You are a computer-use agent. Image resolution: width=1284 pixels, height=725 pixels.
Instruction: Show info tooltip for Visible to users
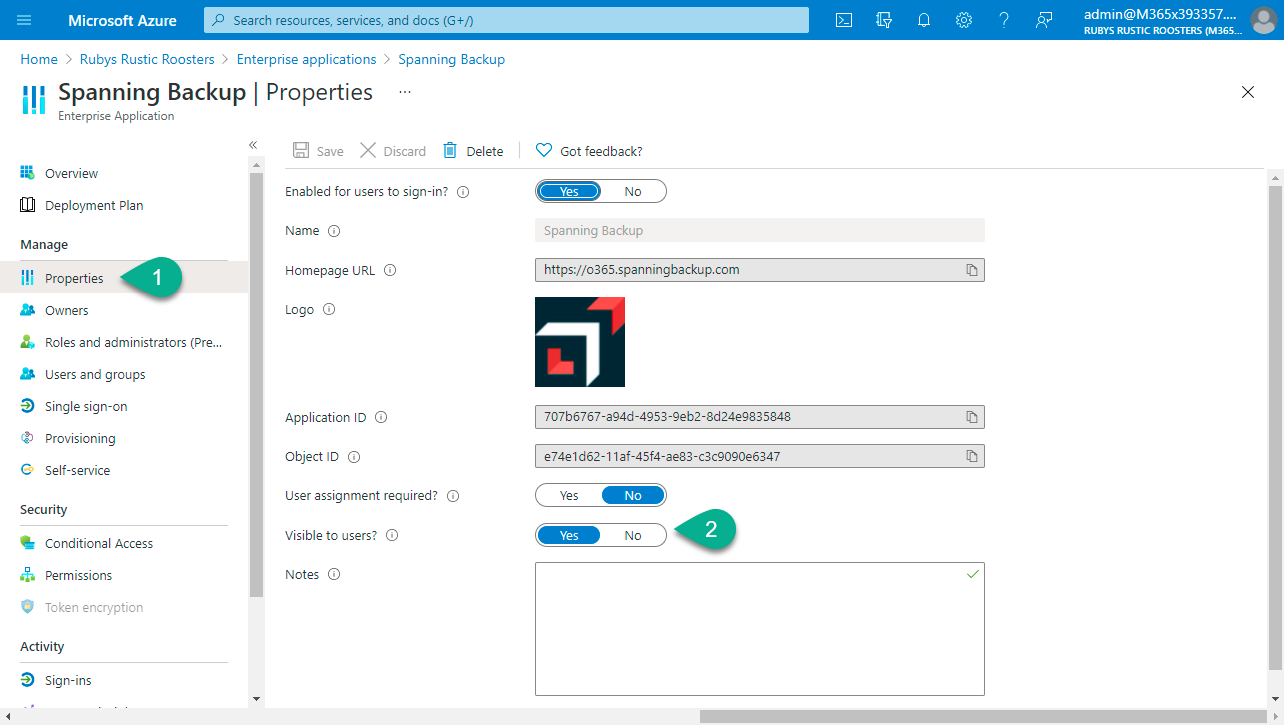[x=392, y=535]
